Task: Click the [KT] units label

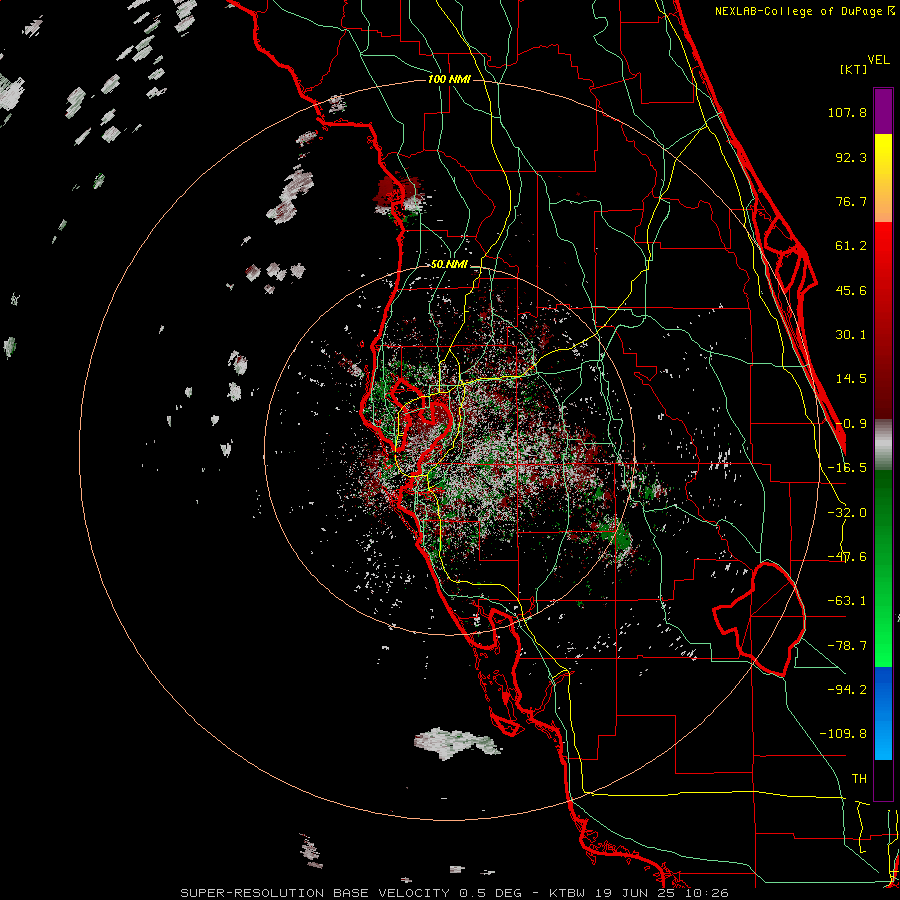Action: [853, 69]
